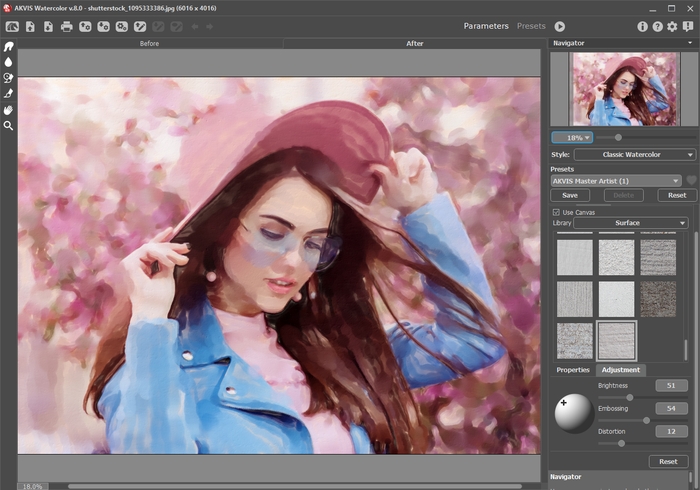Adjust the Navigator zoom slider
Screen dimensions: 700x490
(618, 137)
